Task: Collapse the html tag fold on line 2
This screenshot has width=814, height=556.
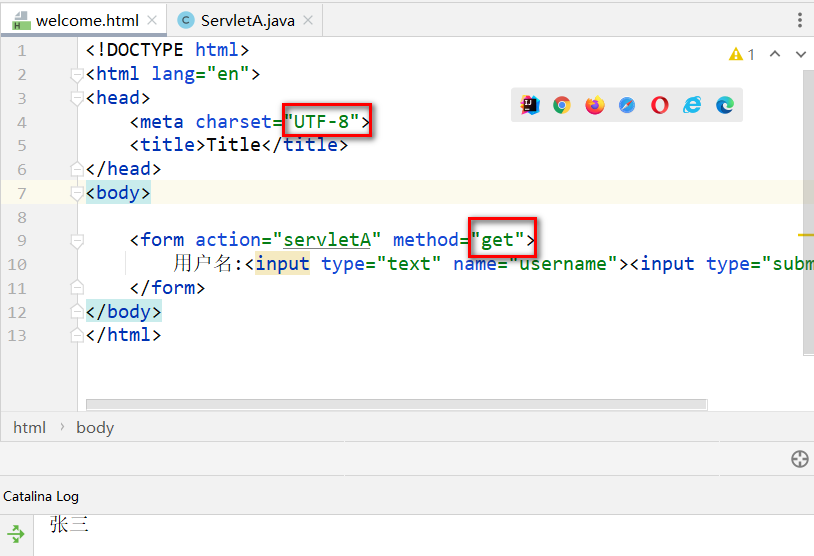Action: pyautogui.click(x=77, y=74)
